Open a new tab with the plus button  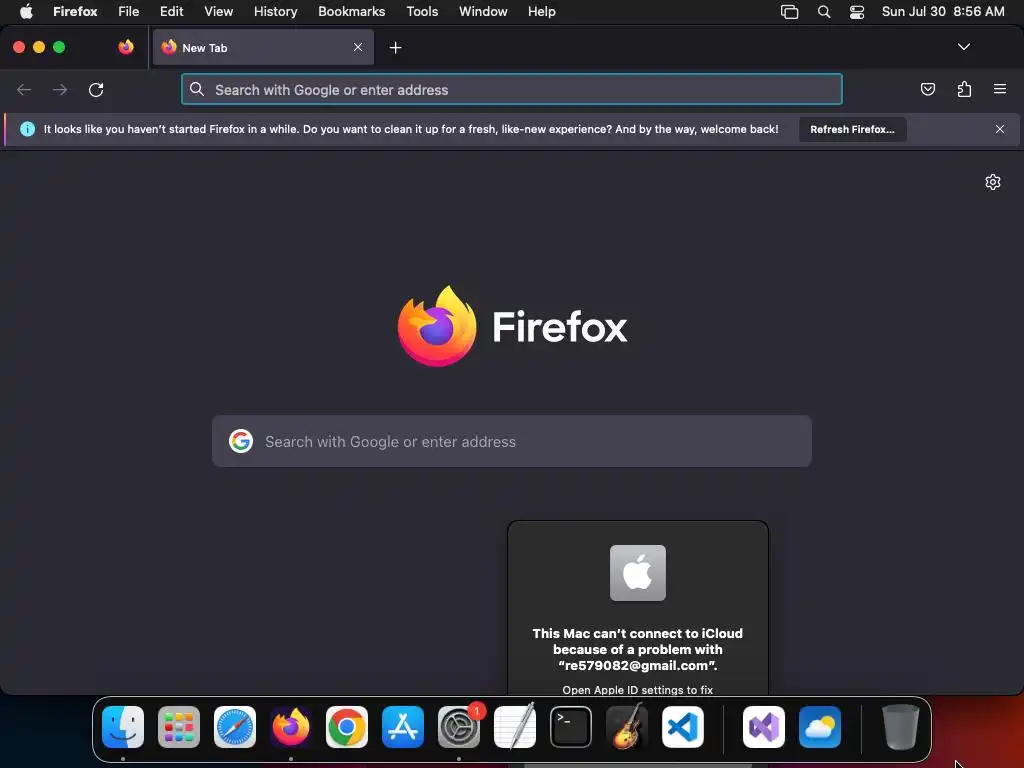point(395,48)
